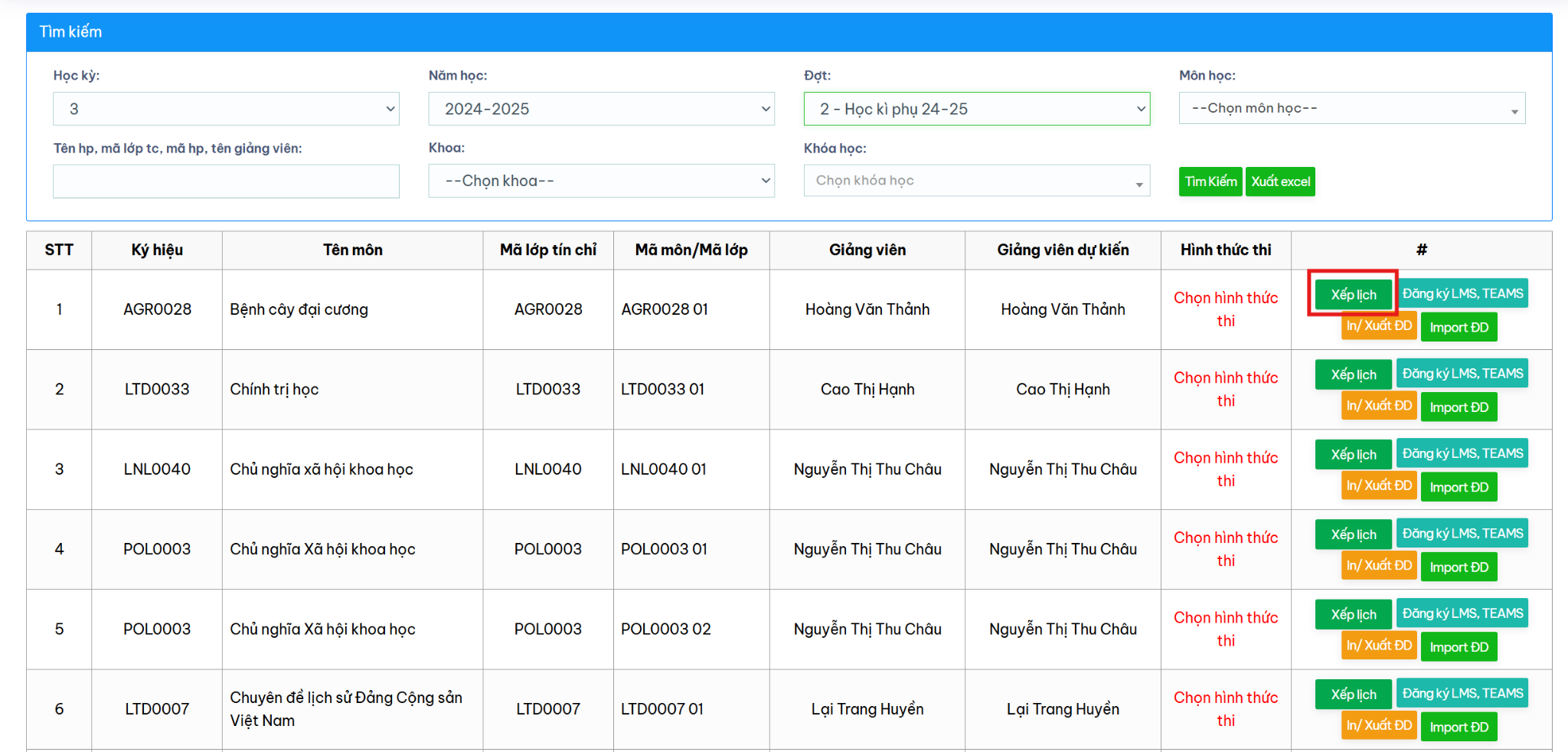Click Đăng ký LMS, TEAMS for AGR0028
This screenshot has width=1568, height=752.
point(1462,293)
